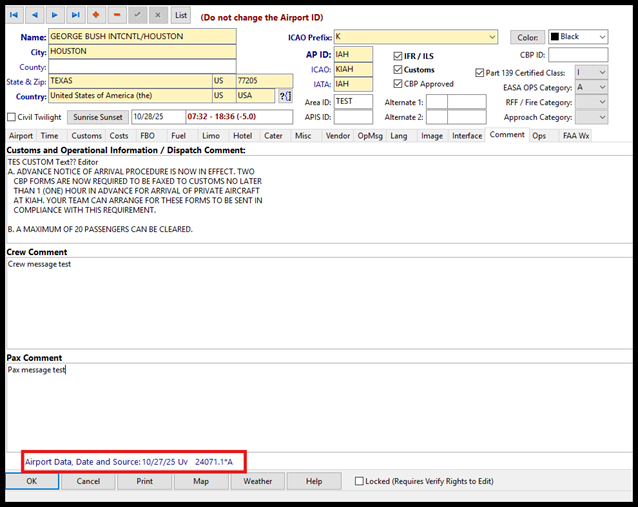Click the Sunrise Sunset button
638x507 pixels.
(x=99, y=117)
